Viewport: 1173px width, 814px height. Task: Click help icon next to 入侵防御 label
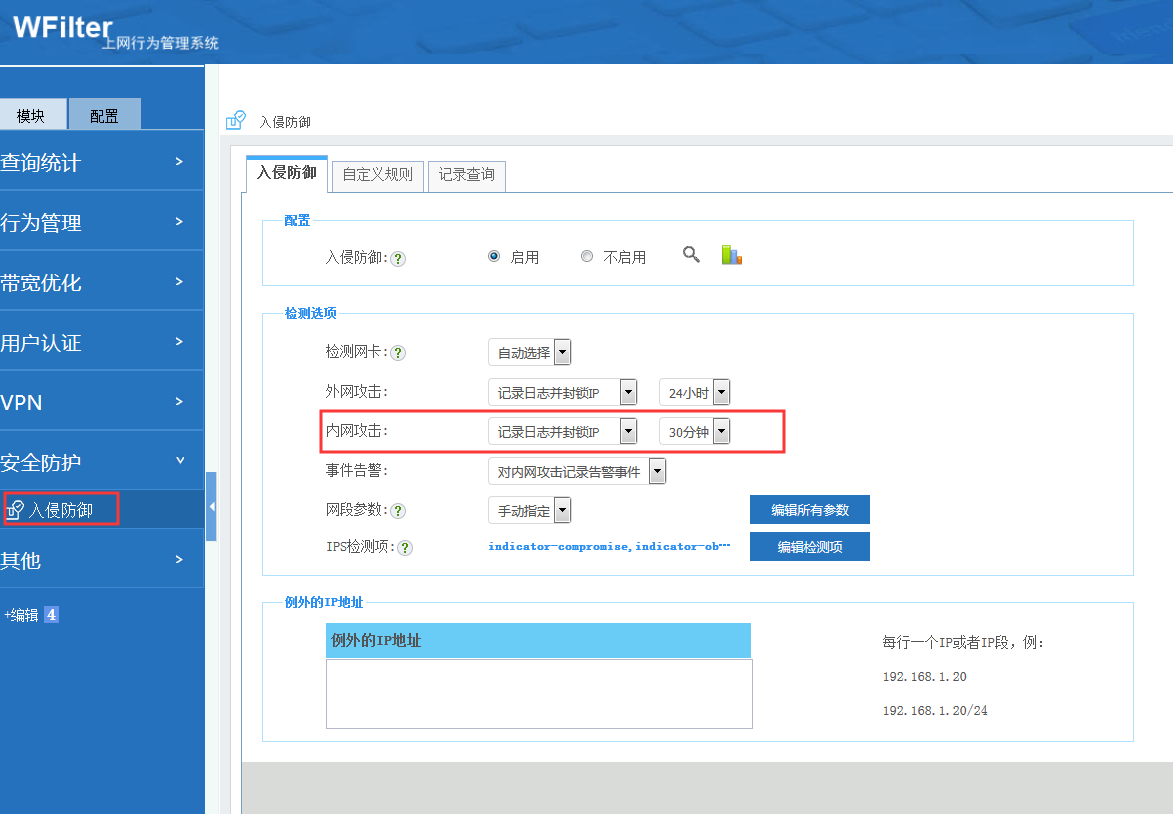(398, 258)
